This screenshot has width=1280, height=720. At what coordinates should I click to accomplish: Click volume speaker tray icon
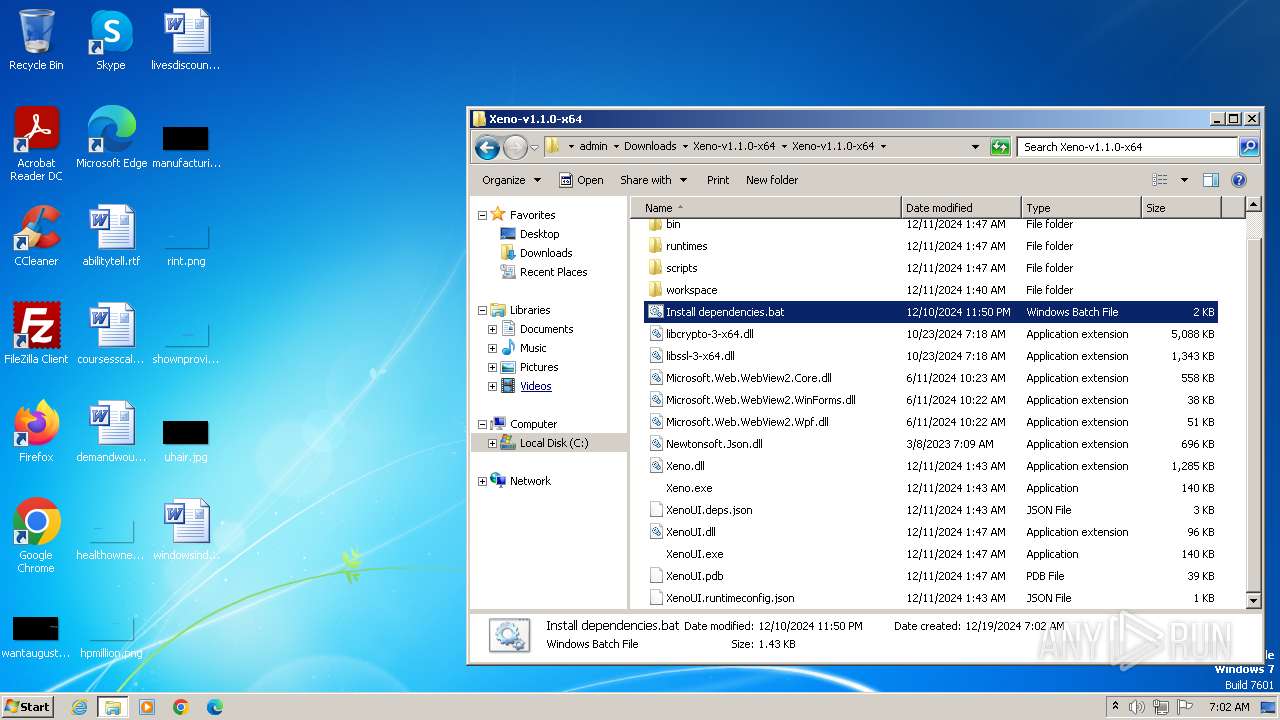tap(1137, 707)
